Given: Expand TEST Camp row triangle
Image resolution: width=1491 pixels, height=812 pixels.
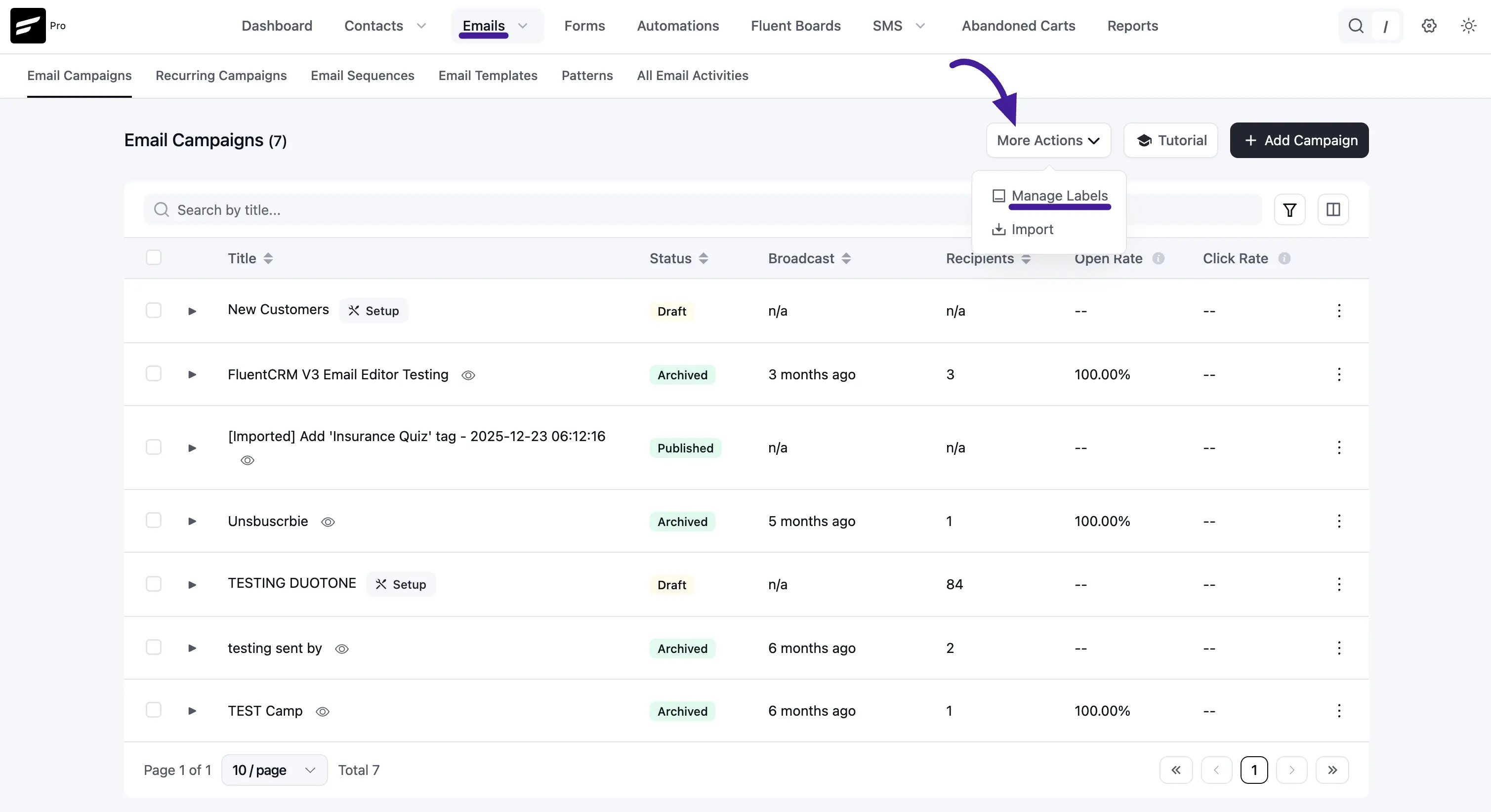Looking at the screenshot, I should click(x=192, y=711).
